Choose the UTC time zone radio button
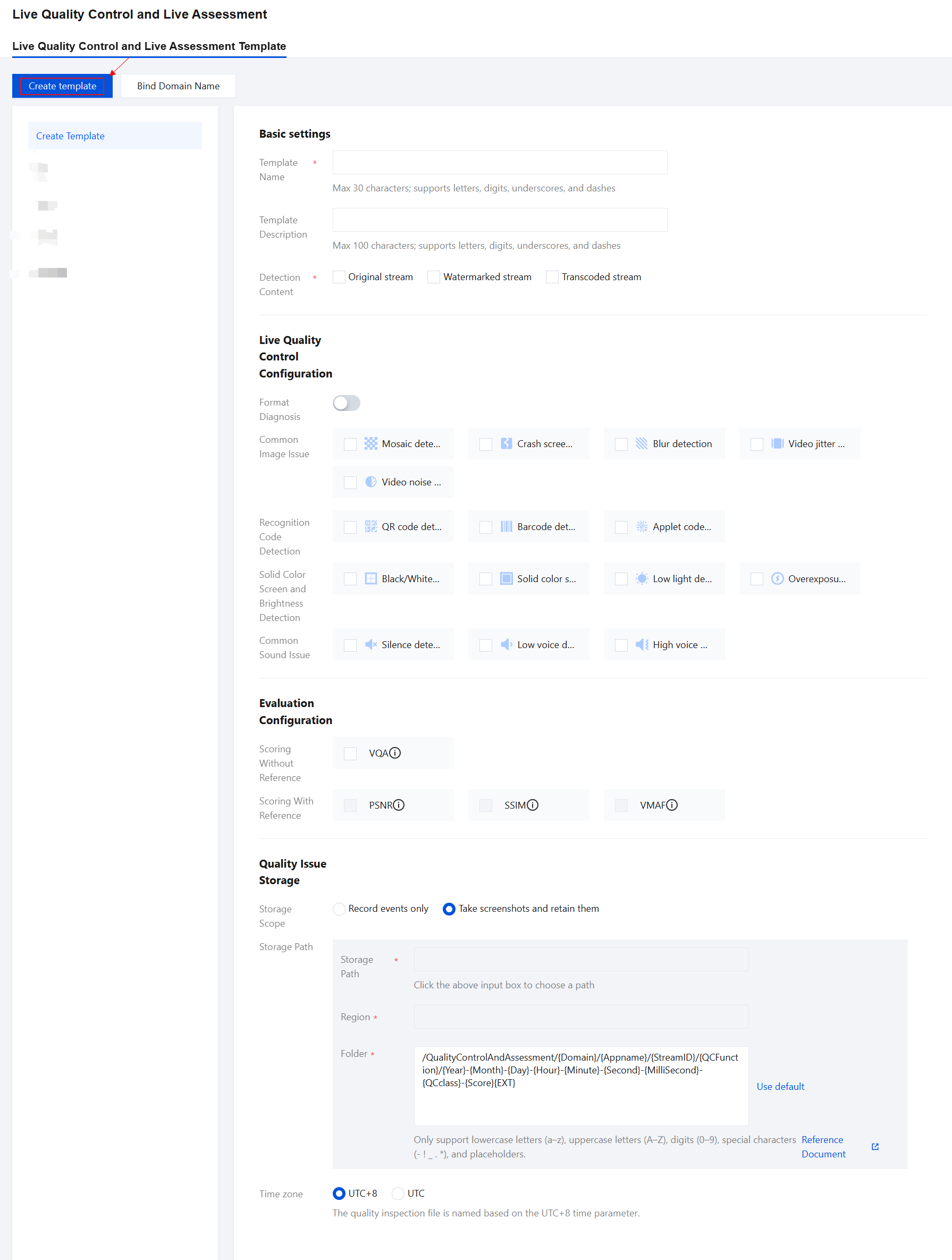Image resolution: width=952 pixels, height=1260 pixels. tap(399, 1194)
